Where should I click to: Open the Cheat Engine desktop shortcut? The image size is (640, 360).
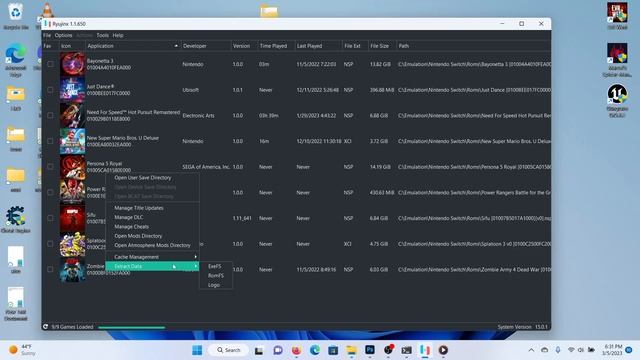(16, 219)
